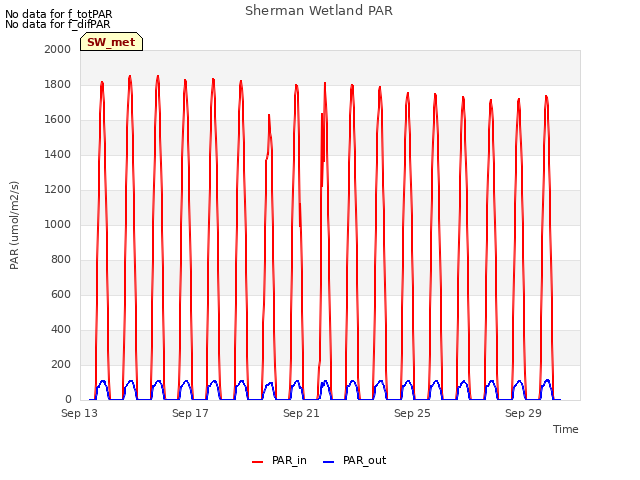640x480 pixels.
Task: Select the chart title Sherman Wetland PAR
Action: [x=319, y=11]
